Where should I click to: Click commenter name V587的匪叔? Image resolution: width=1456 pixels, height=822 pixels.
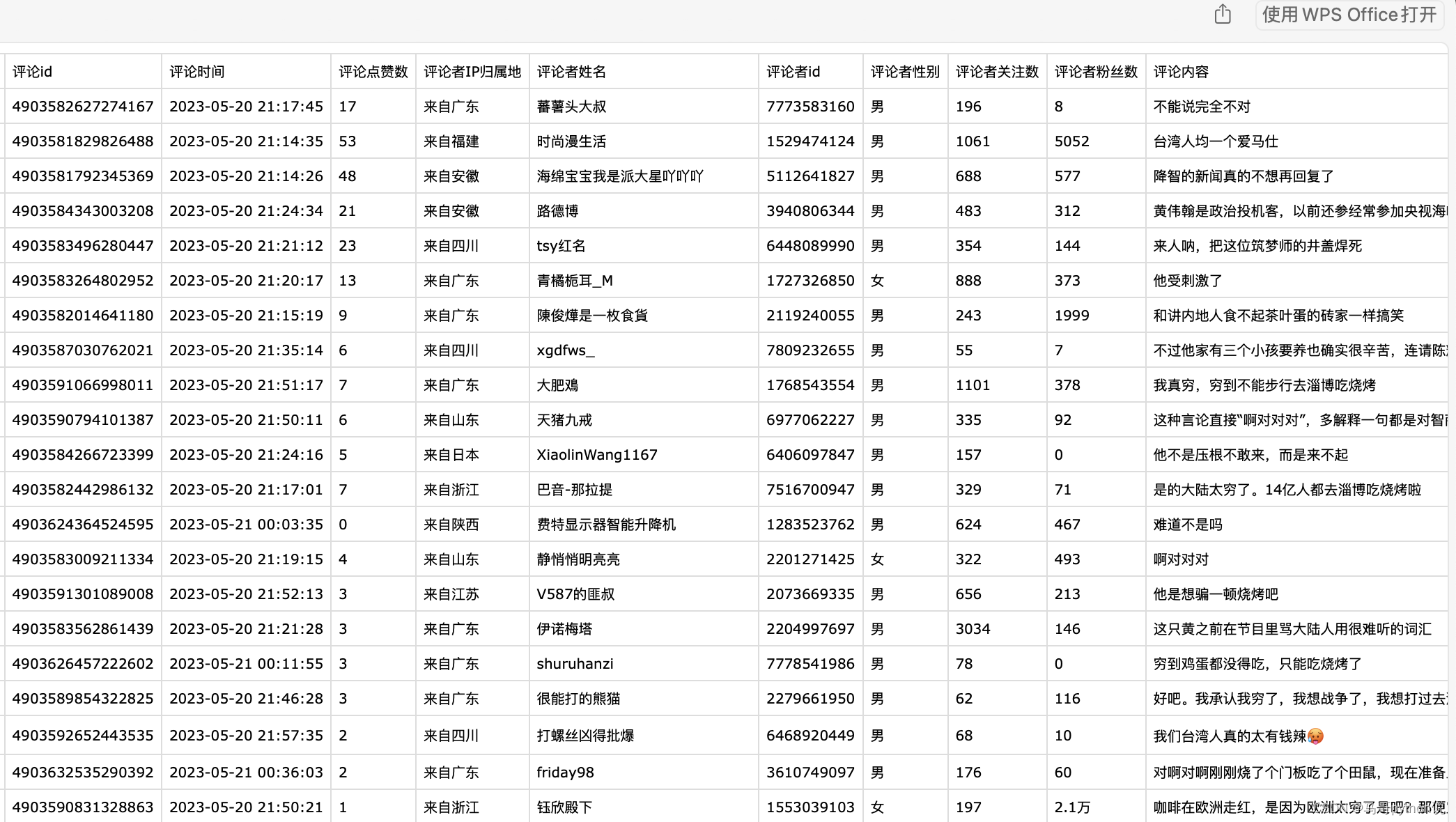575,594
